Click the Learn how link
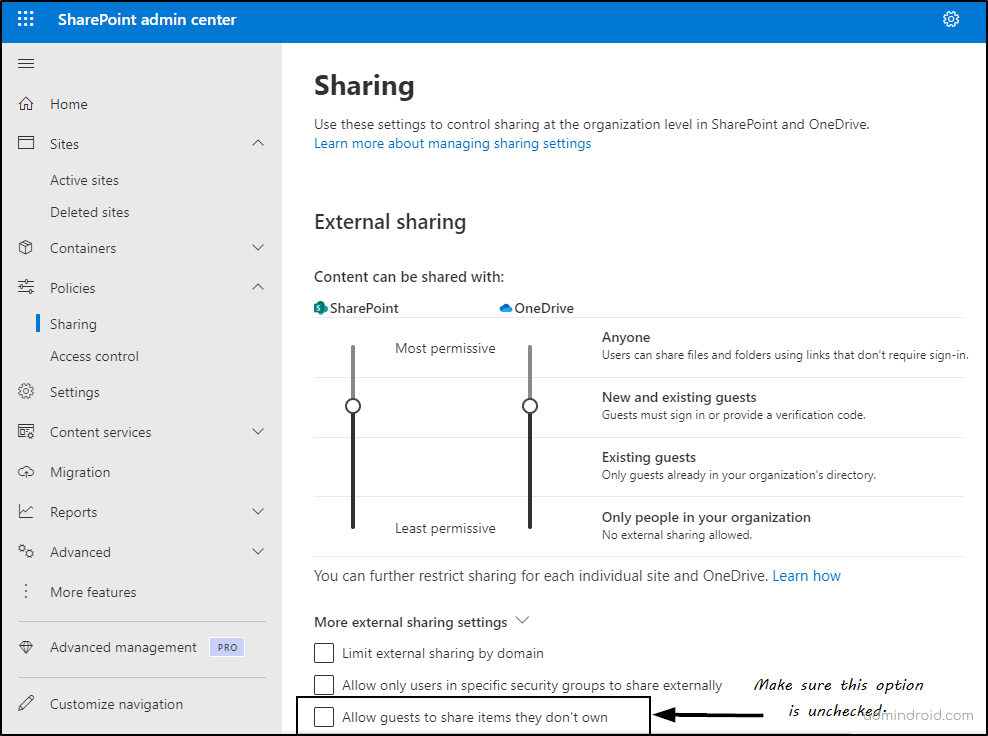 (806, 576)
